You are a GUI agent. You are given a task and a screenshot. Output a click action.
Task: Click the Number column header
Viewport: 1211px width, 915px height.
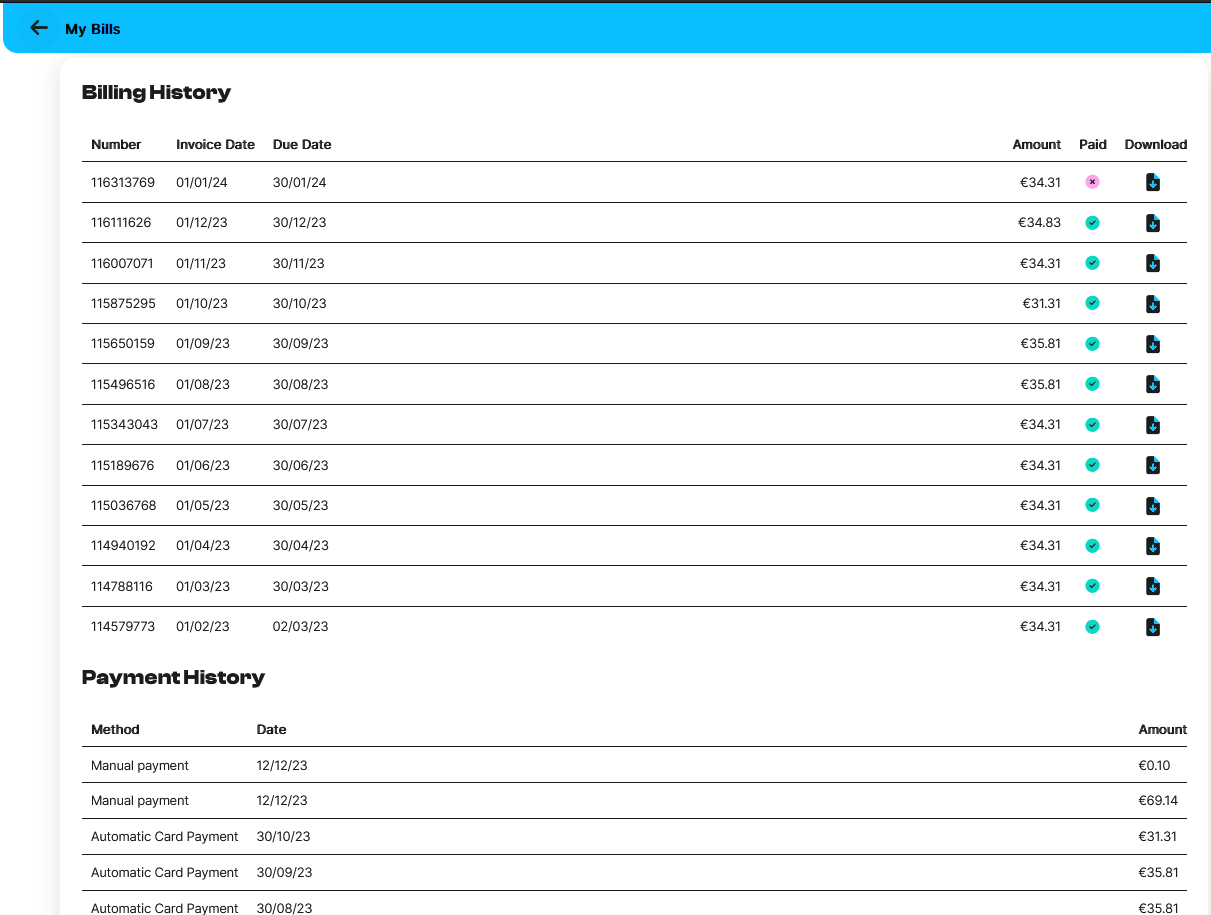click(116, 144)
